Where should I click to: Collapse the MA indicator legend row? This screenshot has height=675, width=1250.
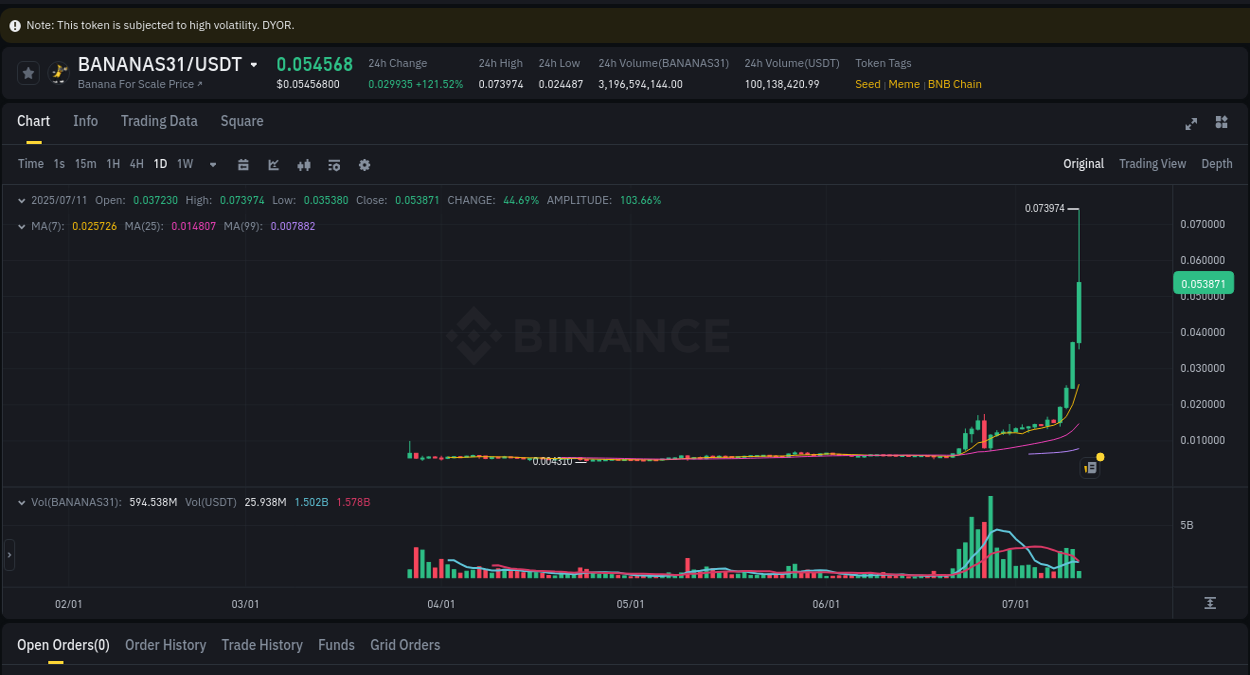pyautogui.click(x=22, y=226)
